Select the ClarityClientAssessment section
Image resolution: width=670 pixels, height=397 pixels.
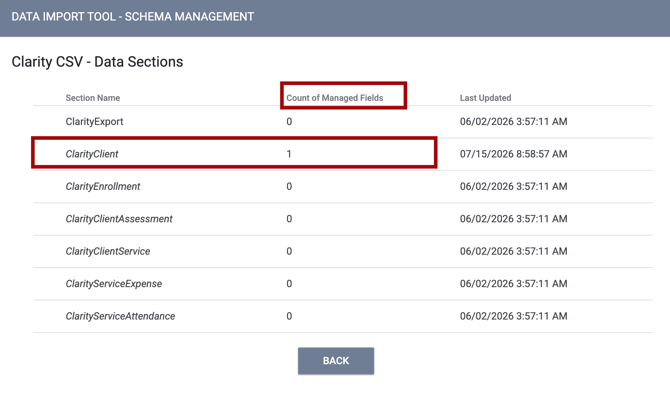(x=119, y=219)
